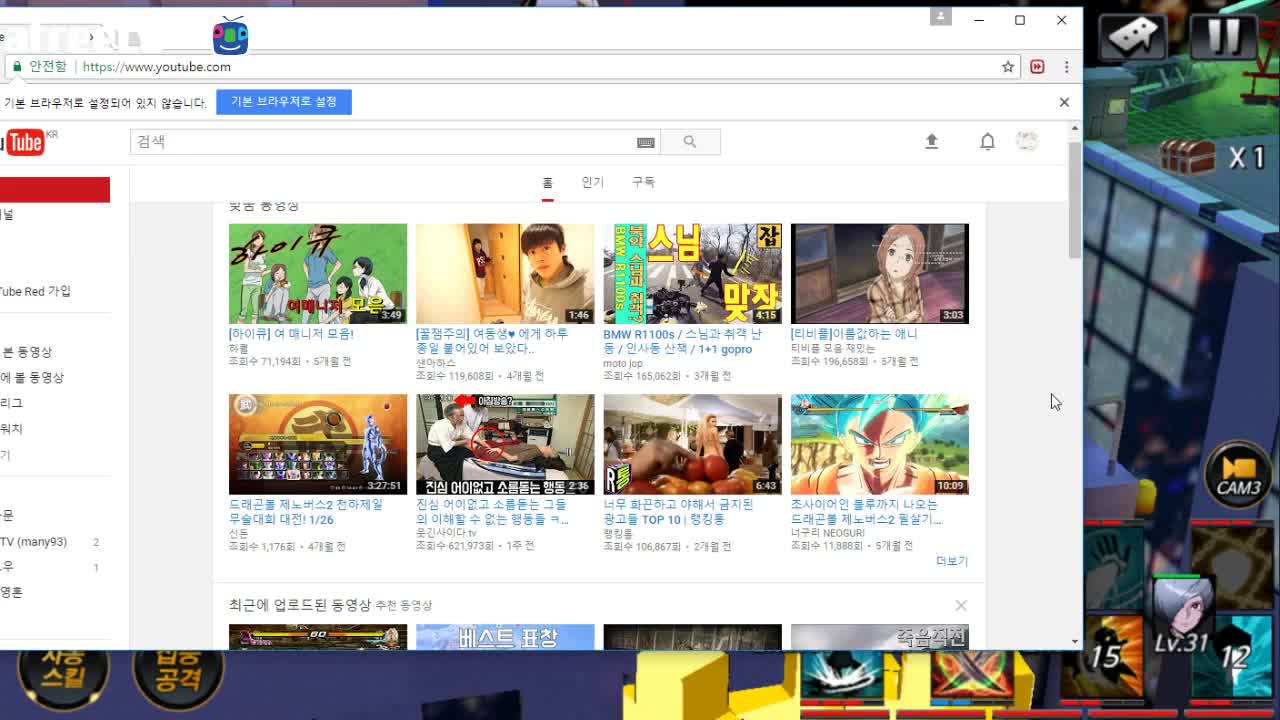
Task: Expand more videos with 더보기
Action: (x=950, y=561)
